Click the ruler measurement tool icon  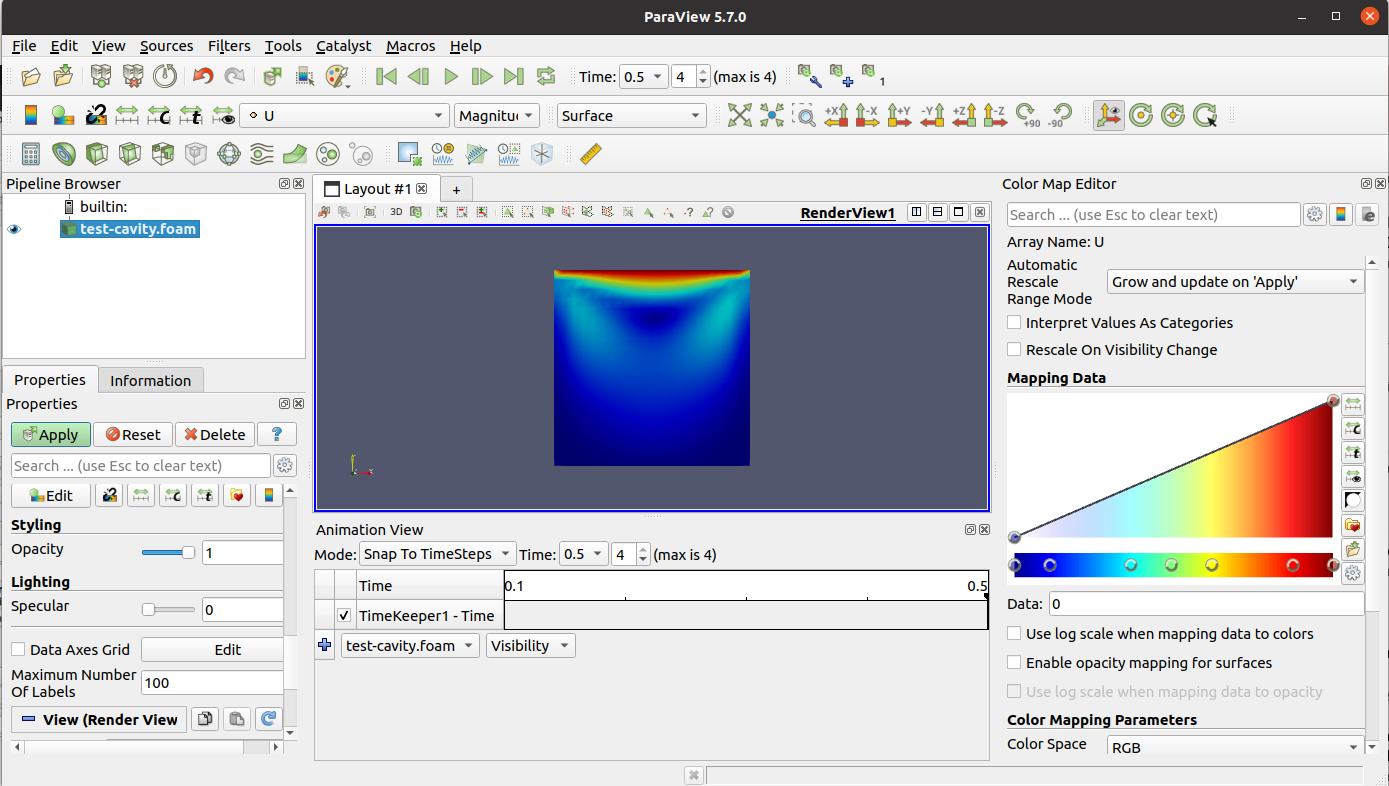click(x=591, y=154)
